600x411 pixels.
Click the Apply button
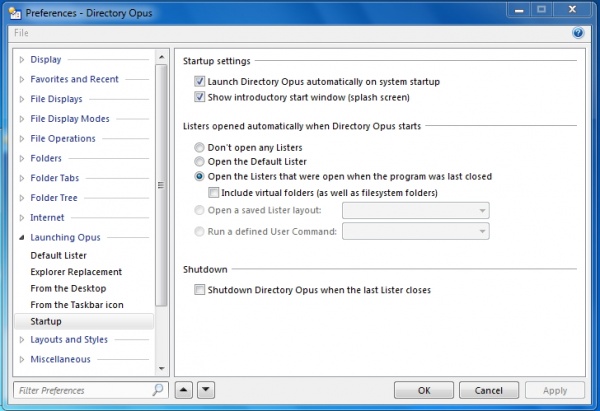click(x=555, y=390)
